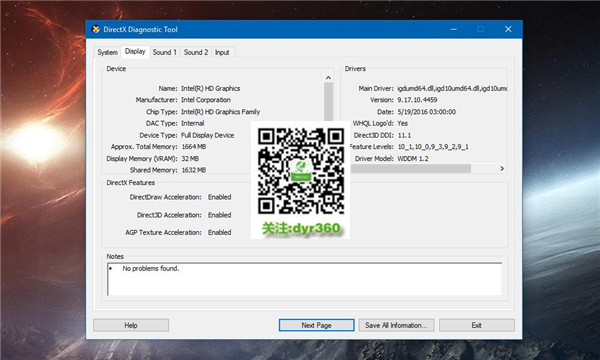This screenshot has height=360, width=600.
Task: Click driver model 'WDDM 1.2'
Action: tap(413, 158)
